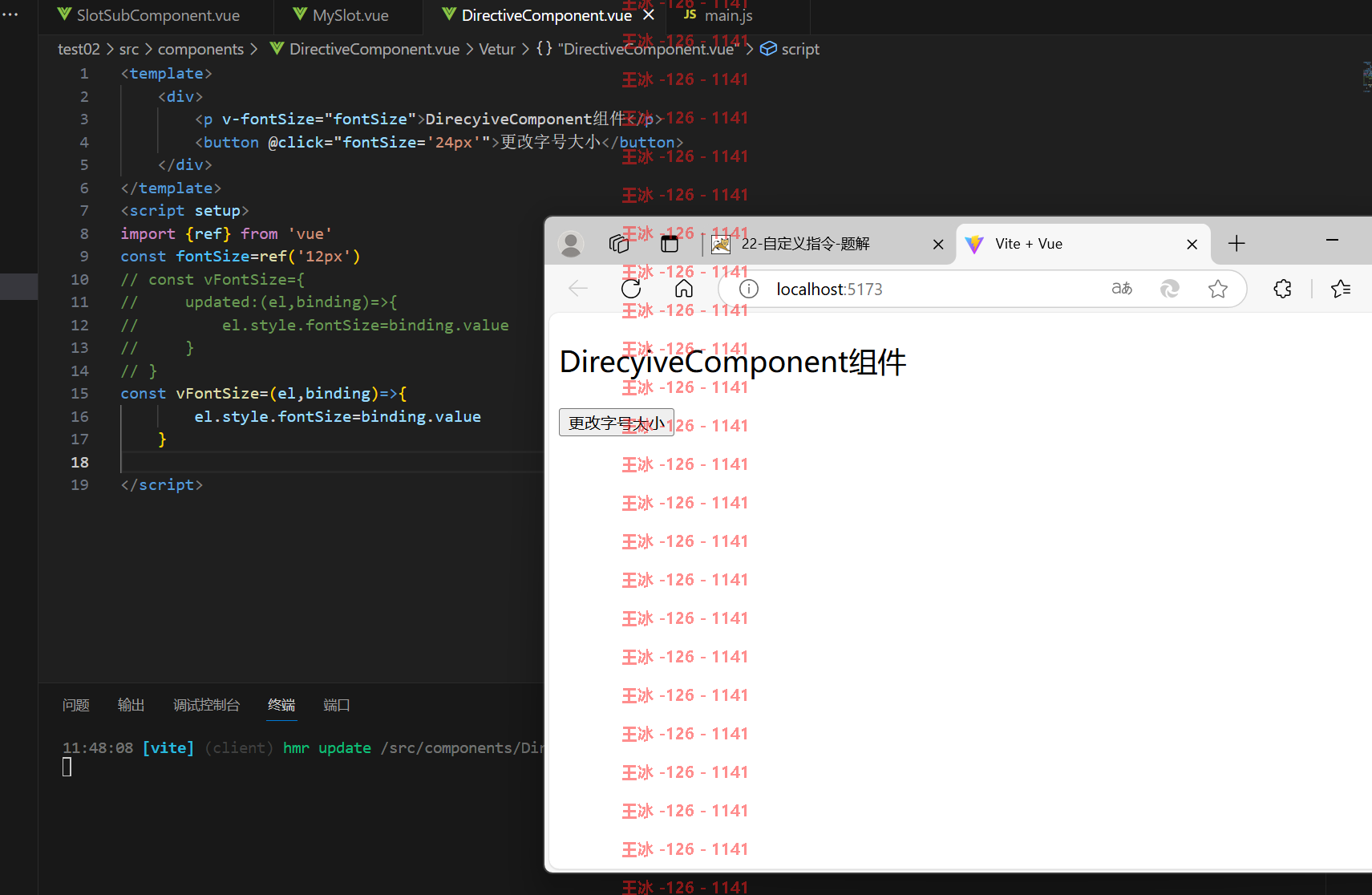Open the 调试控制台 panel tab
This screenshot has width=1372, height=895.
206,705
